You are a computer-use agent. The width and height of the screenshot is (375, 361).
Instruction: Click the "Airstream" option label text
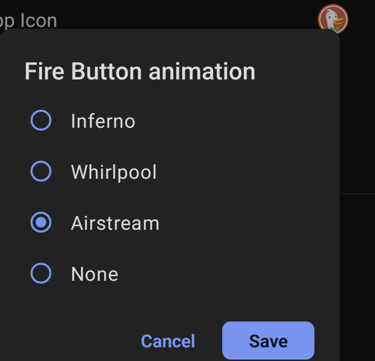[115, 223]
